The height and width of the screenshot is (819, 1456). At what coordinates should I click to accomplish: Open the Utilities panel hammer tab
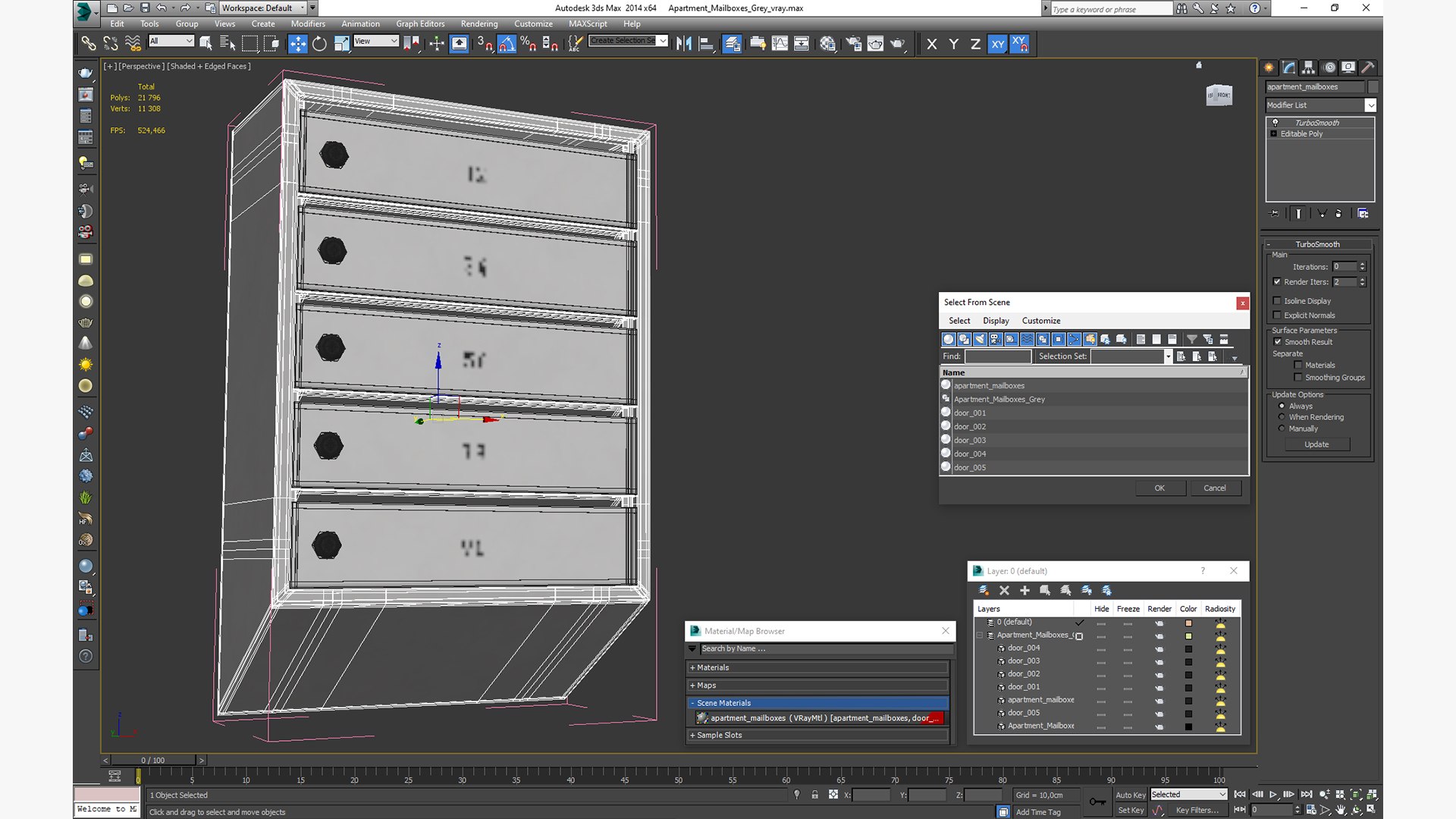tap(1367, 67)
